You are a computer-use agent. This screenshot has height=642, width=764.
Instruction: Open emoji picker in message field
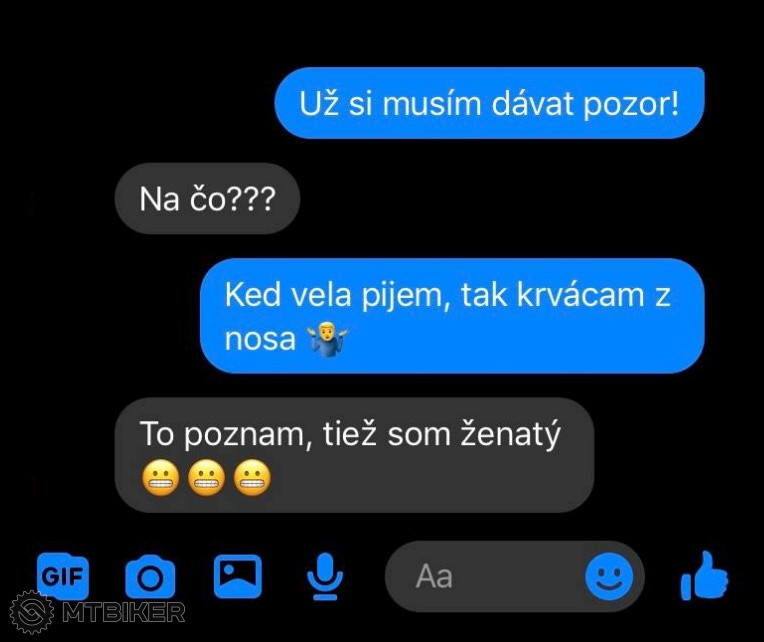609,577
